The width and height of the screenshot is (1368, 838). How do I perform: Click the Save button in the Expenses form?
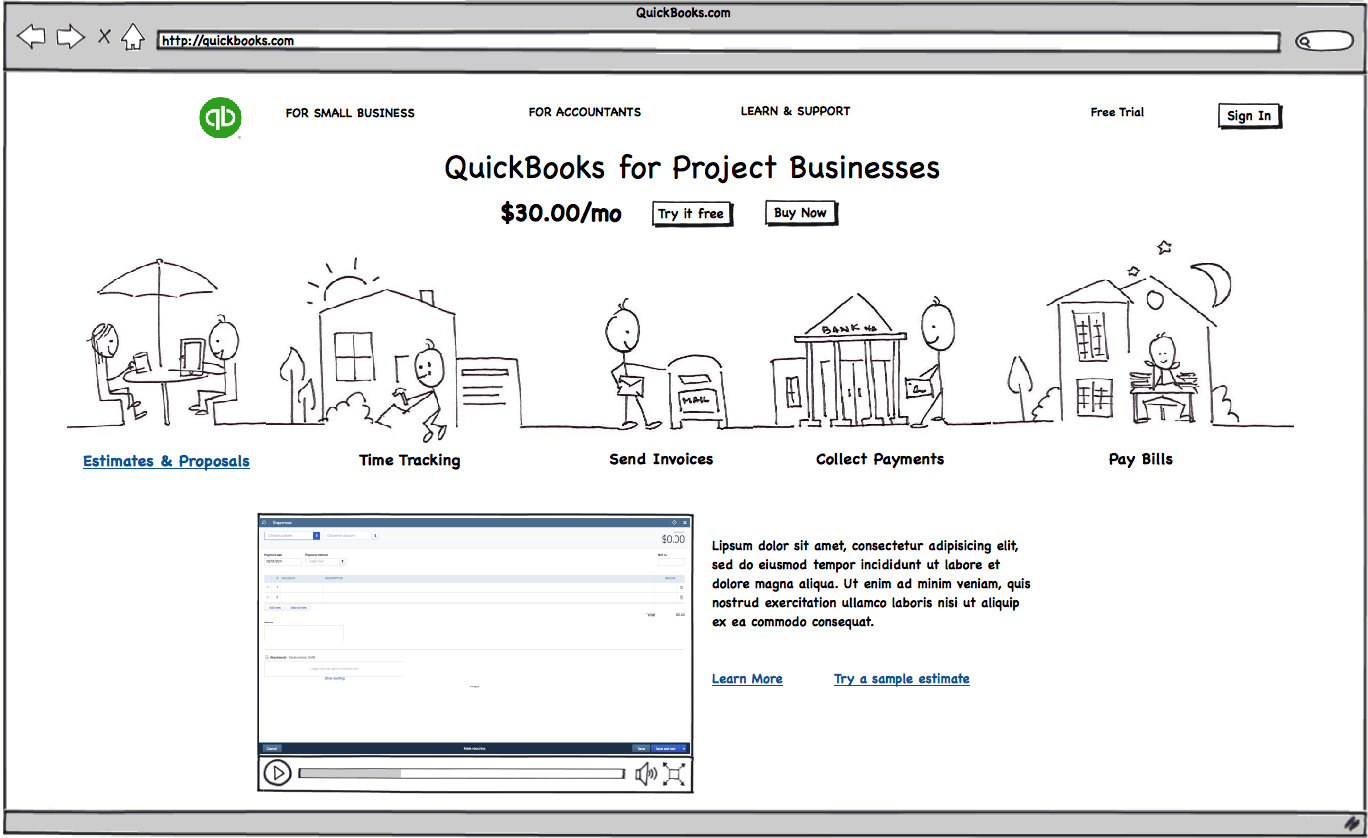pyautogui.click(x=641, y=748)
